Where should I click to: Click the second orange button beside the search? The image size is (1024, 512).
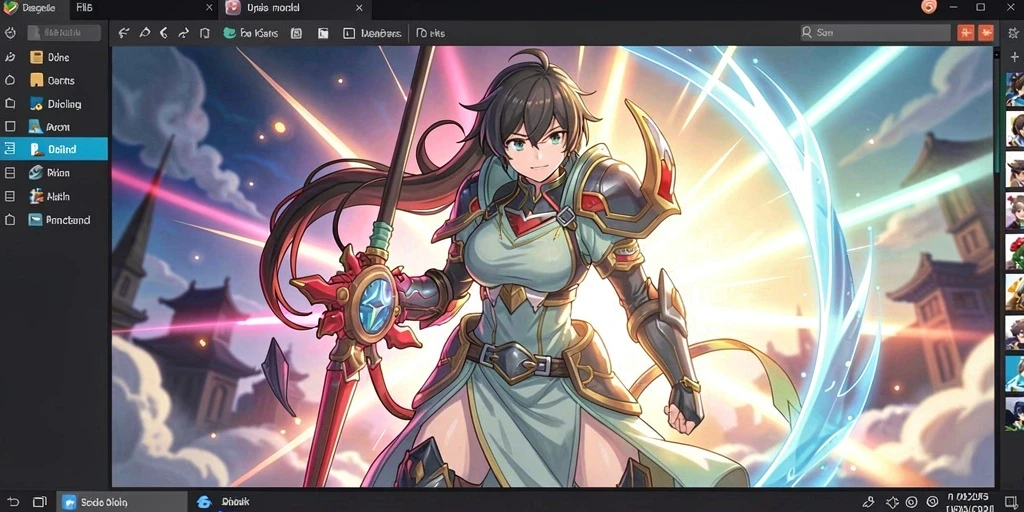[x=986, y=32]
